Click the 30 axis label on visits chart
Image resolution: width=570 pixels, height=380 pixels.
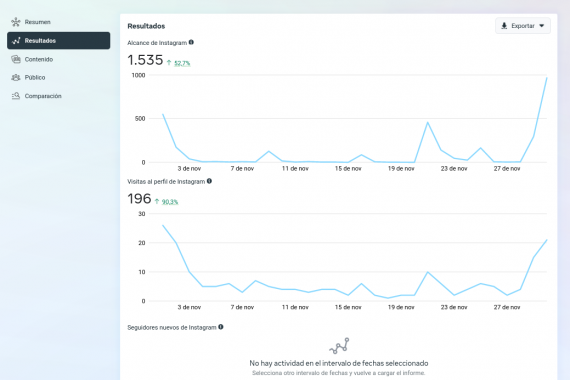pyautogui.click(x=142, y=214)
